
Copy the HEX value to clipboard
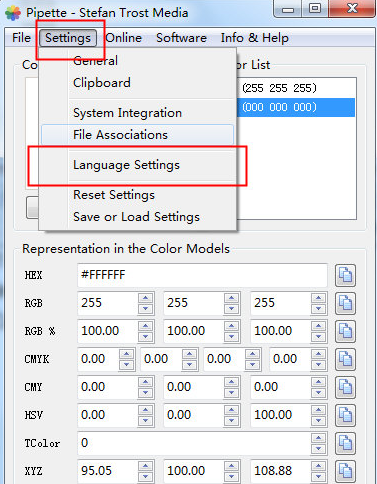[345, 275]
